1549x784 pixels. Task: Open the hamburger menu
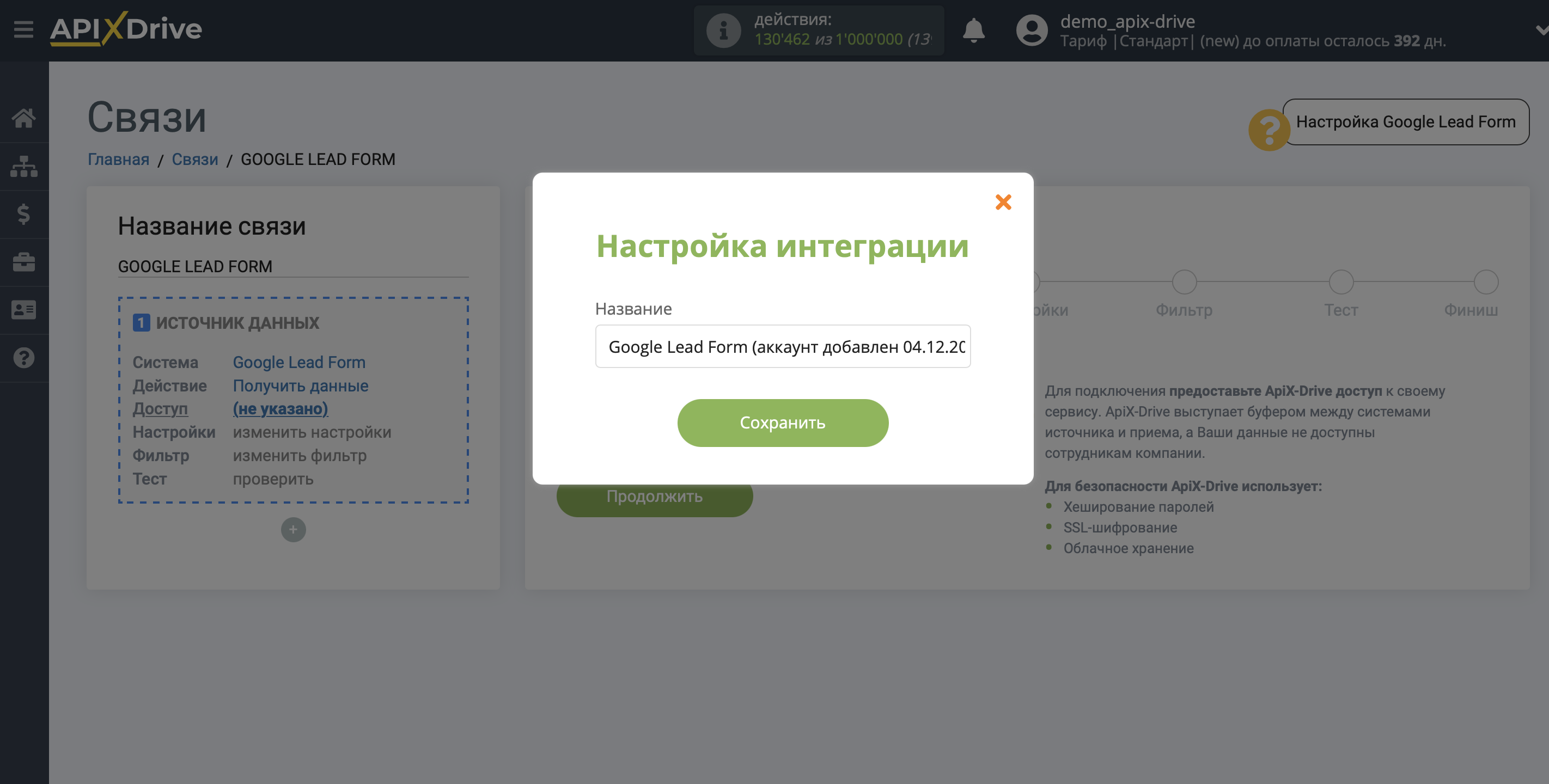pyautogui.click(x=23, y=29)
